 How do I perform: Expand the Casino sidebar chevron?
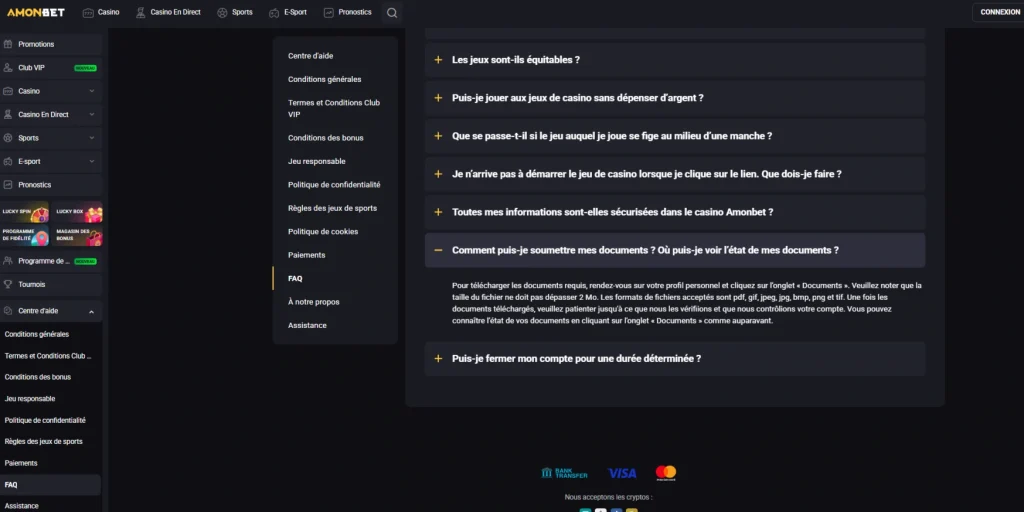pos(91,91)
